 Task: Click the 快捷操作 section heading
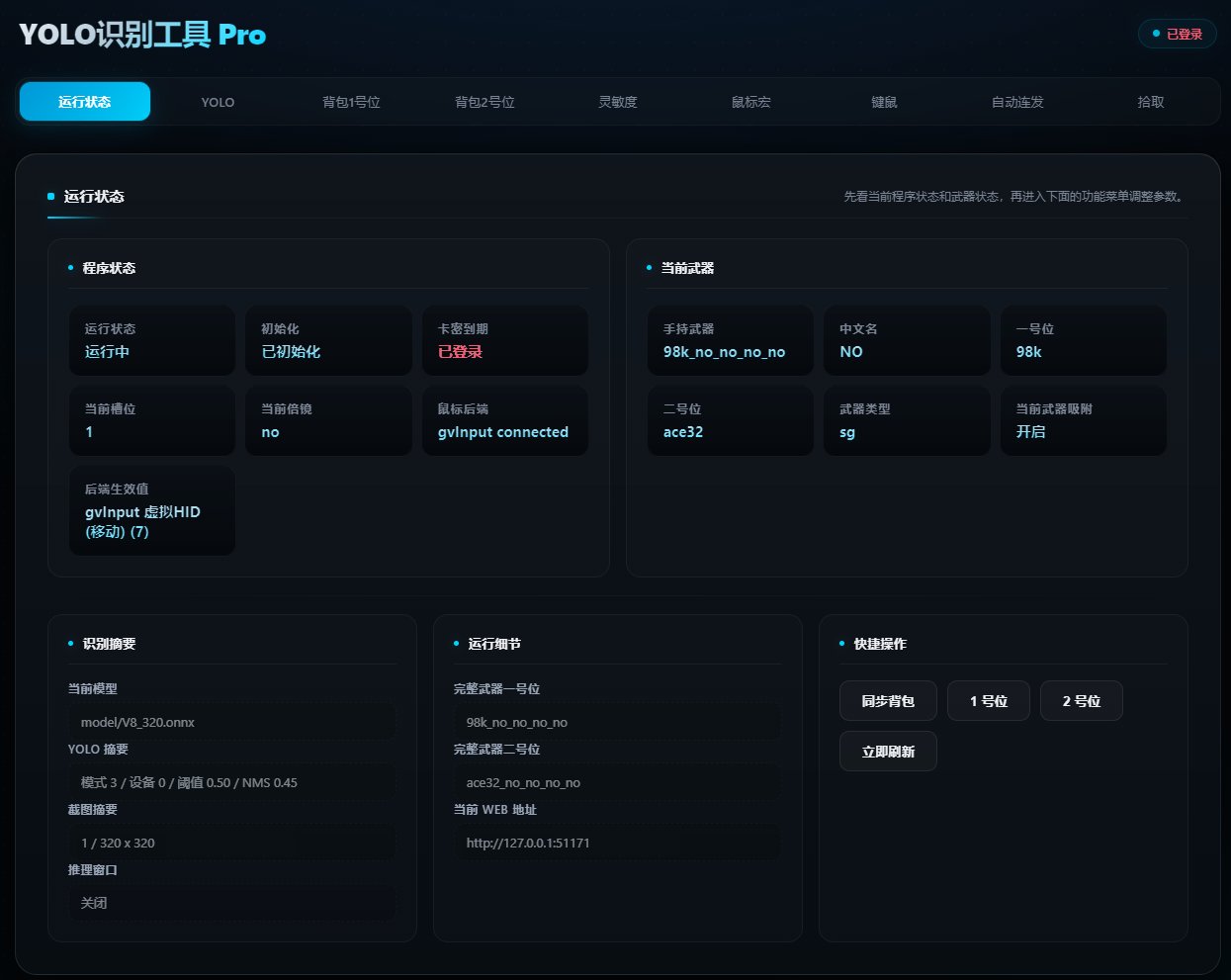point(880,644)
